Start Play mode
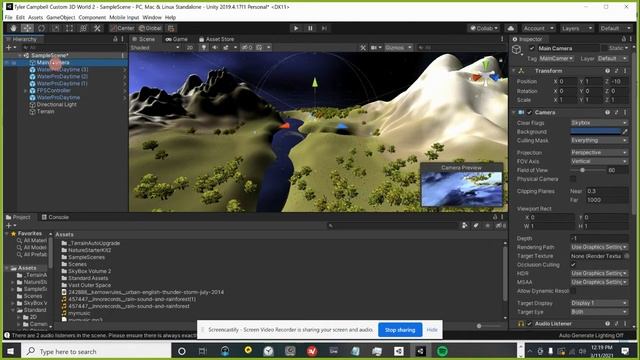 click(x=296, y=28)
